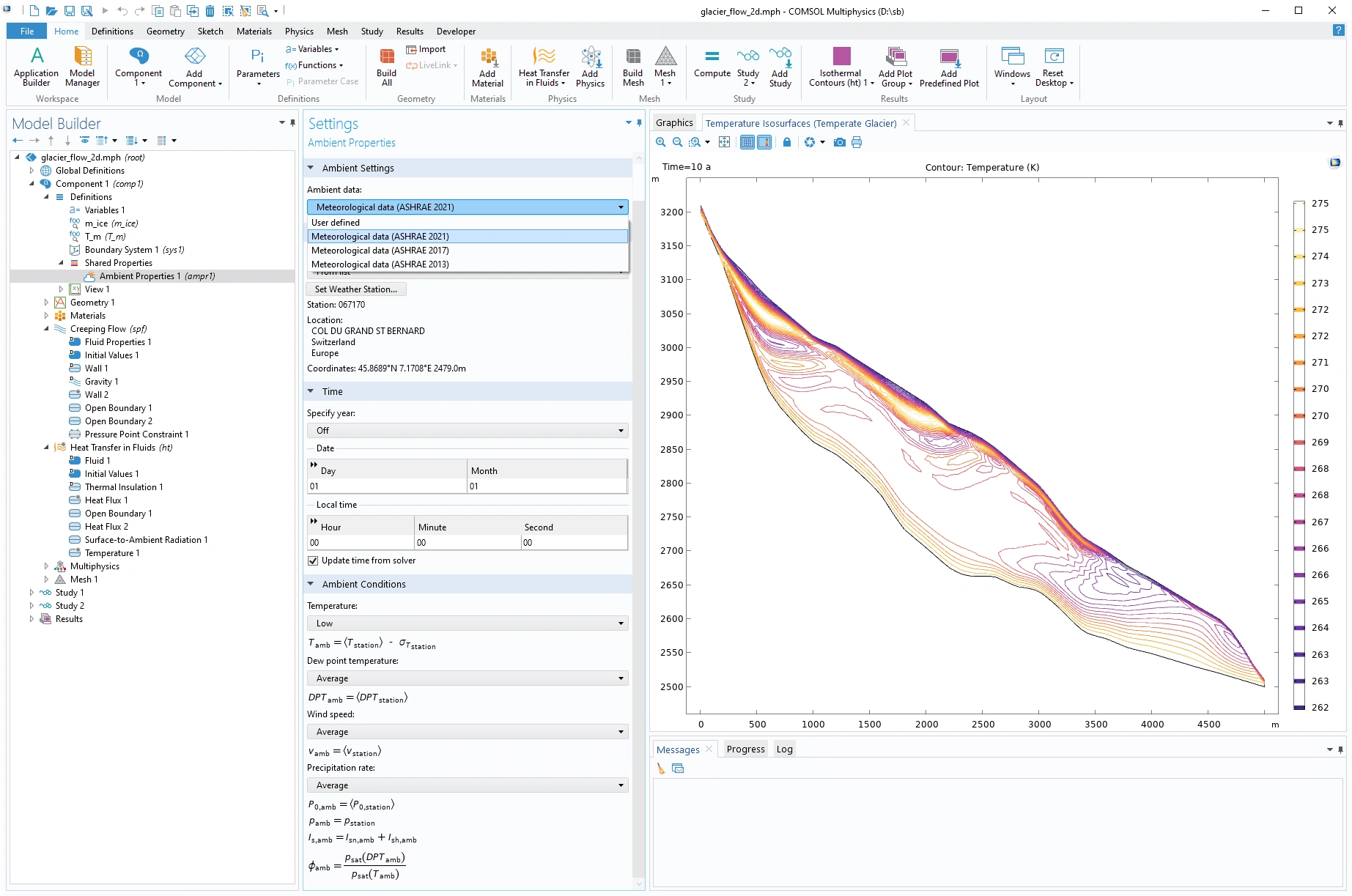Click the temperature color legend bar
Image resolution: width=1352 pixels, height=896 pixels.
[x=1299, y=454]
